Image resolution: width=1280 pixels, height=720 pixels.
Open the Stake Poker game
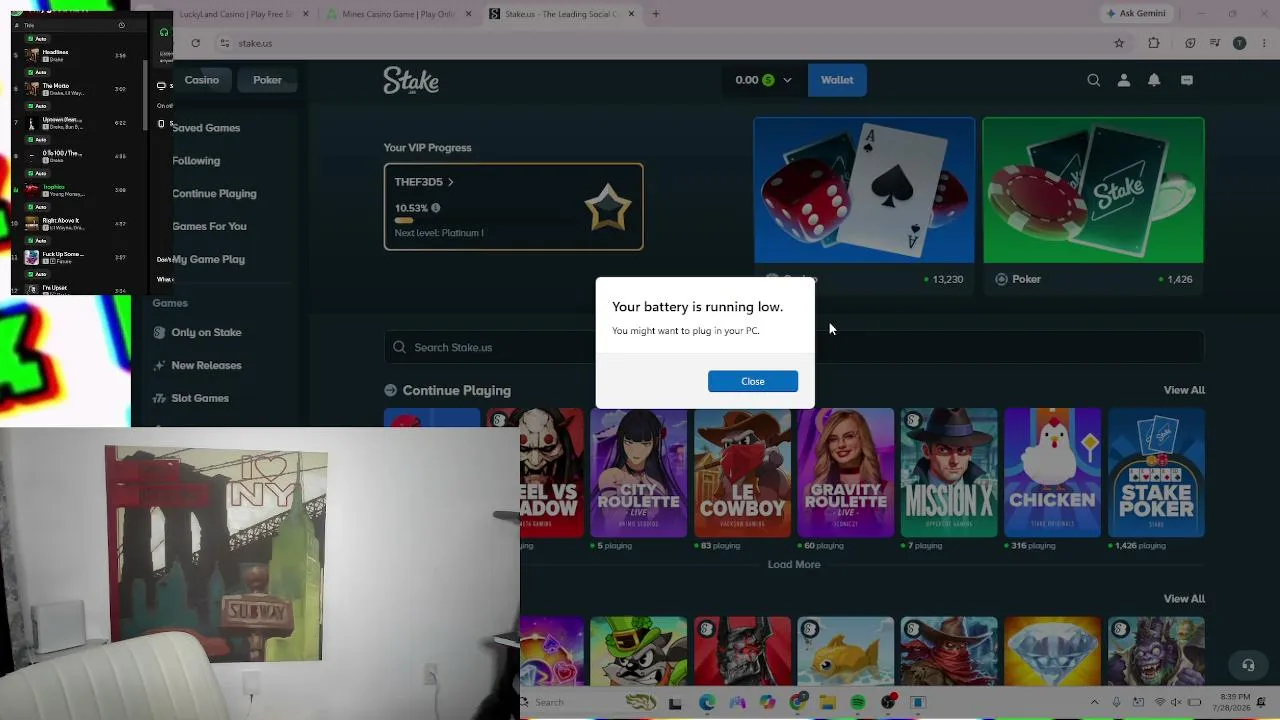tap(1156, 472)
